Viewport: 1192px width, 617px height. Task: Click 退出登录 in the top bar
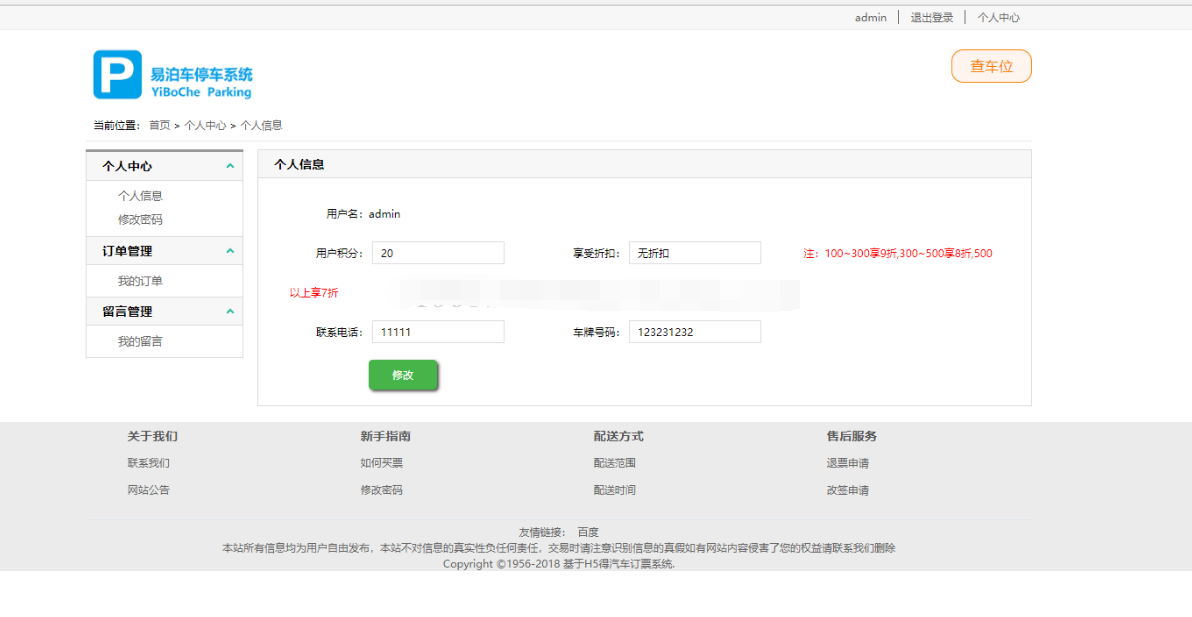[x=932, y=17]
